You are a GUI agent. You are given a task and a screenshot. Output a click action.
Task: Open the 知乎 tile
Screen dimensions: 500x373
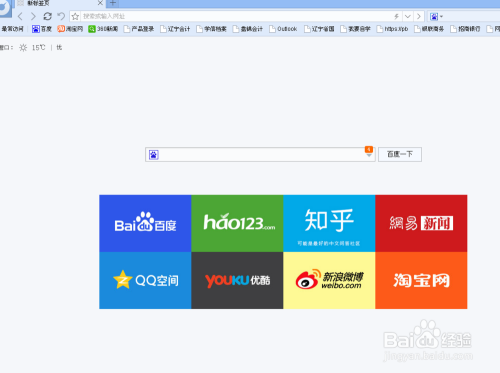click(329, 223)
